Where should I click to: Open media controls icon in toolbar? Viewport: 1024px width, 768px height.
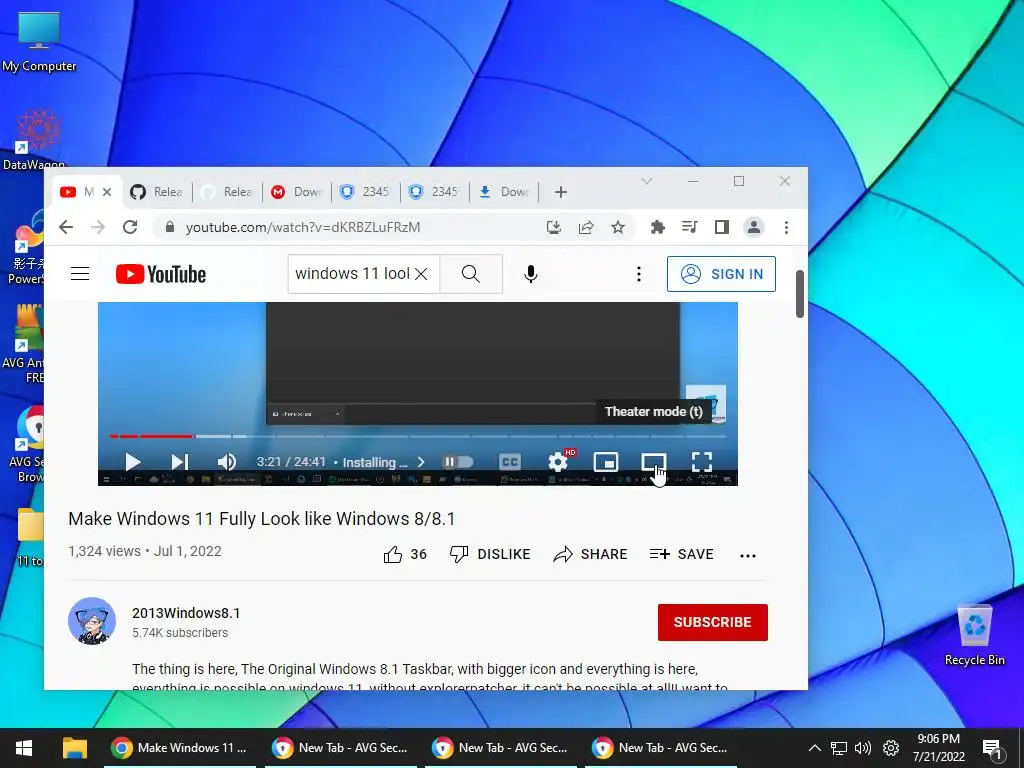point(690,227)
